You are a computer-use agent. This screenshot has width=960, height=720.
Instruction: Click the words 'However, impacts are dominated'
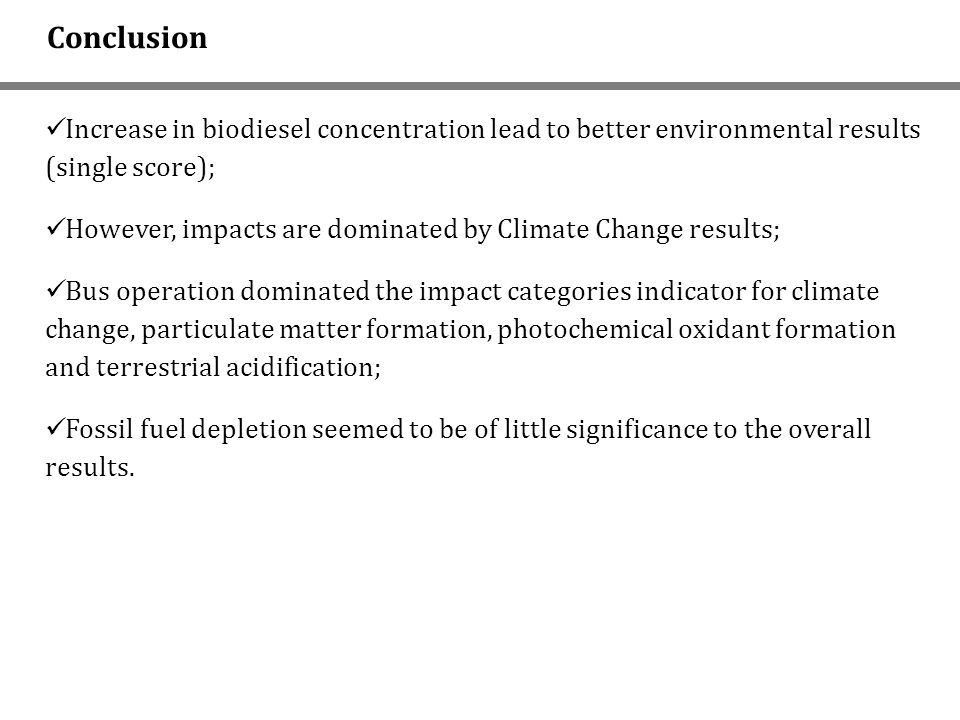(x=261, y=229)
